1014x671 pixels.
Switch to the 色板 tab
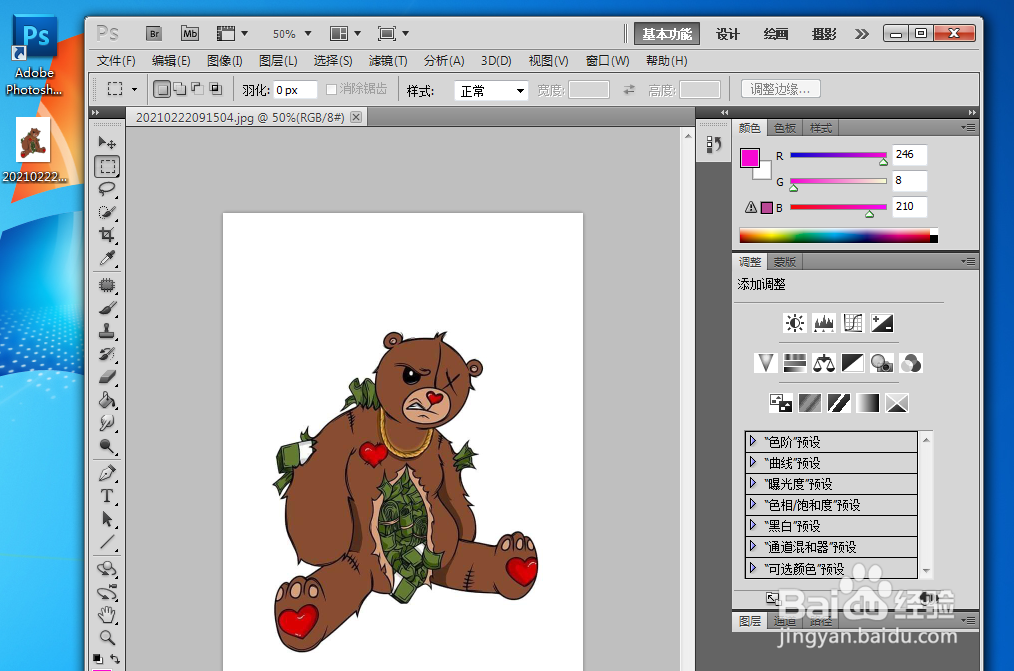[x=784, y=128]
